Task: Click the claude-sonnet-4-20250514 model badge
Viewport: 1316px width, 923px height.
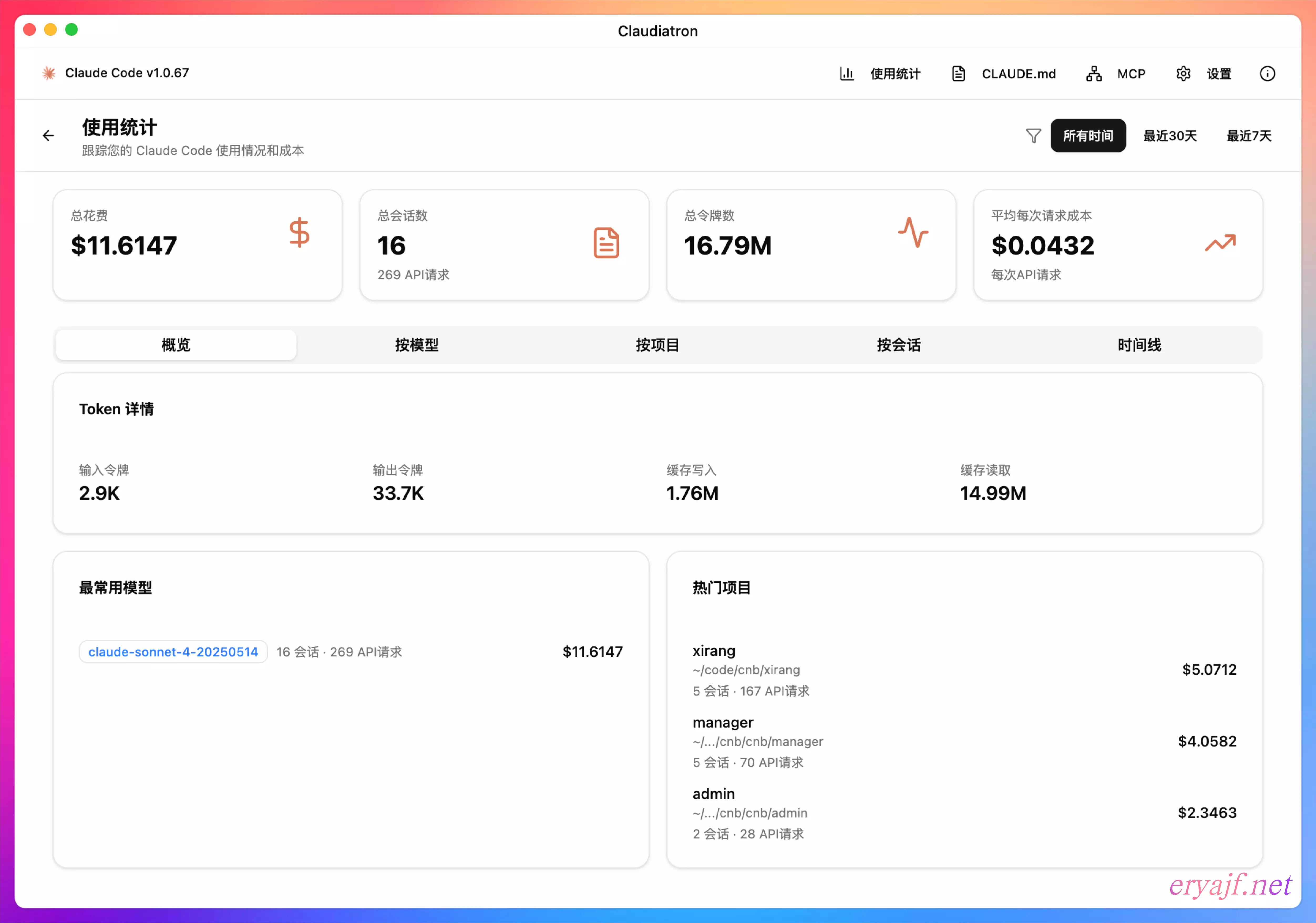Action: (173, 652)
